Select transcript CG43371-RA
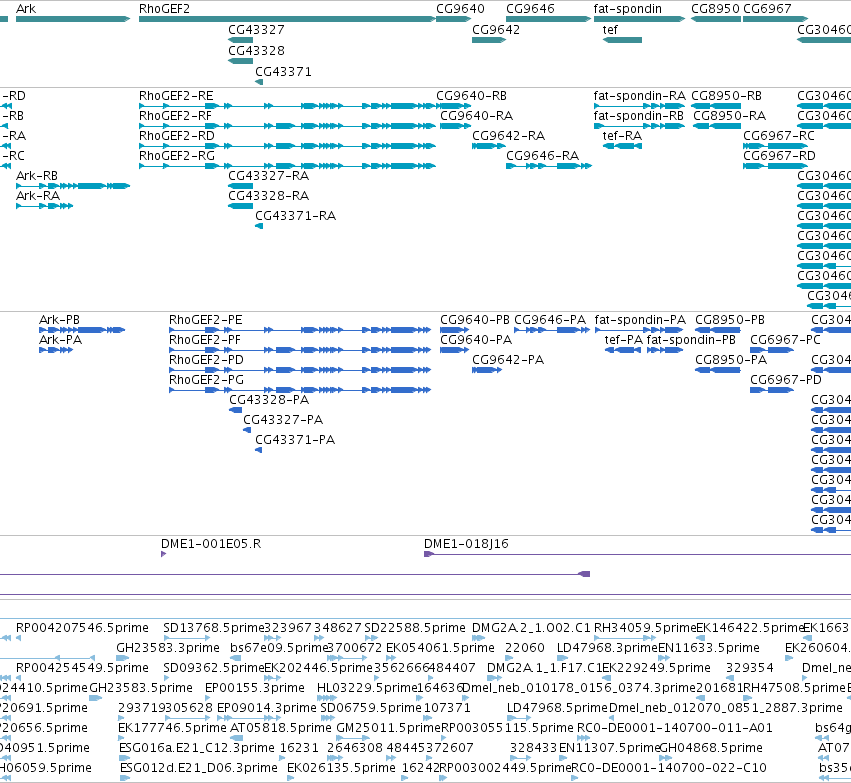Image resolution: width=851 pixels, height=783 pixels. point(259,226)
